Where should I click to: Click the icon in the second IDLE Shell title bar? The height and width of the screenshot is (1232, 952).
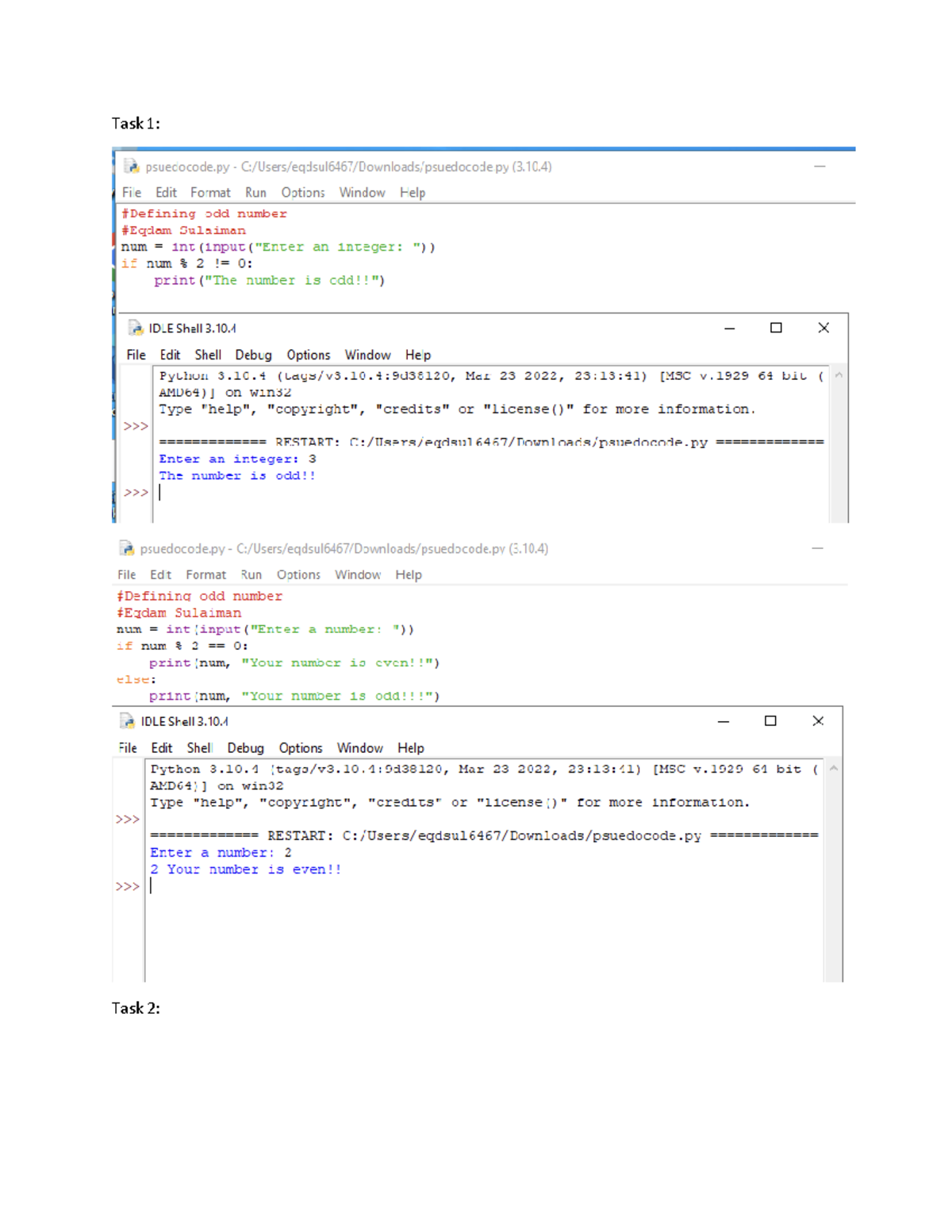129,721
